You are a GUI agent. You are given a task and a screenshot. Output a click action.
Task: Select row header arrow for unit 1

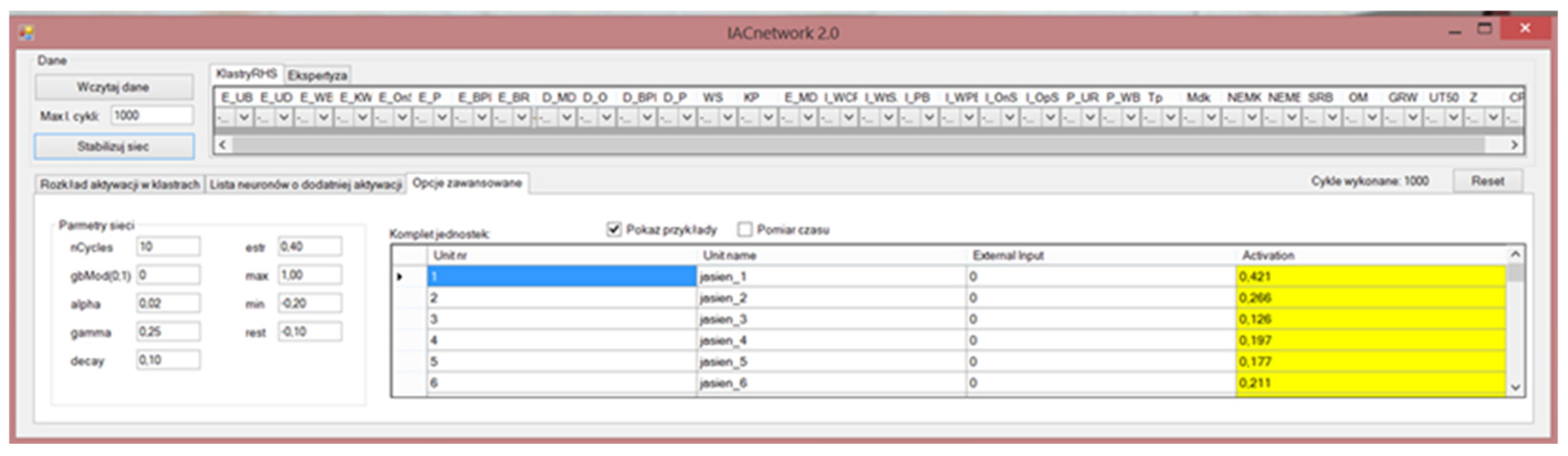pos(400,277)
